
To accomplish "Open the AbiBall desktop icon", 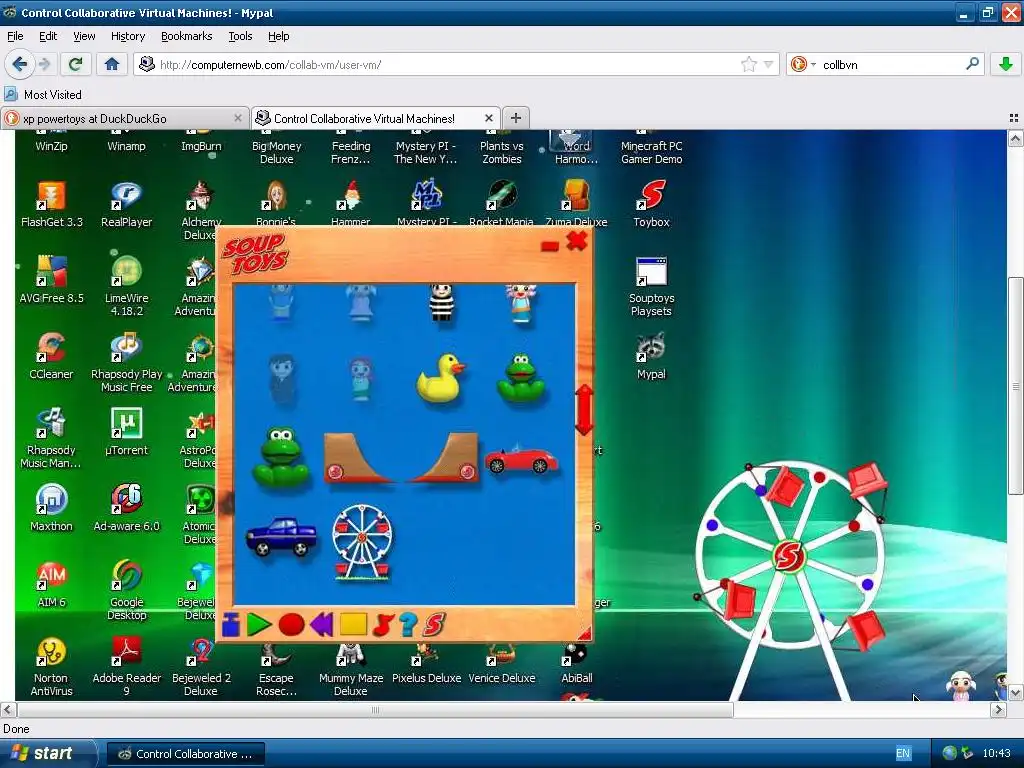I will [577, 665].
